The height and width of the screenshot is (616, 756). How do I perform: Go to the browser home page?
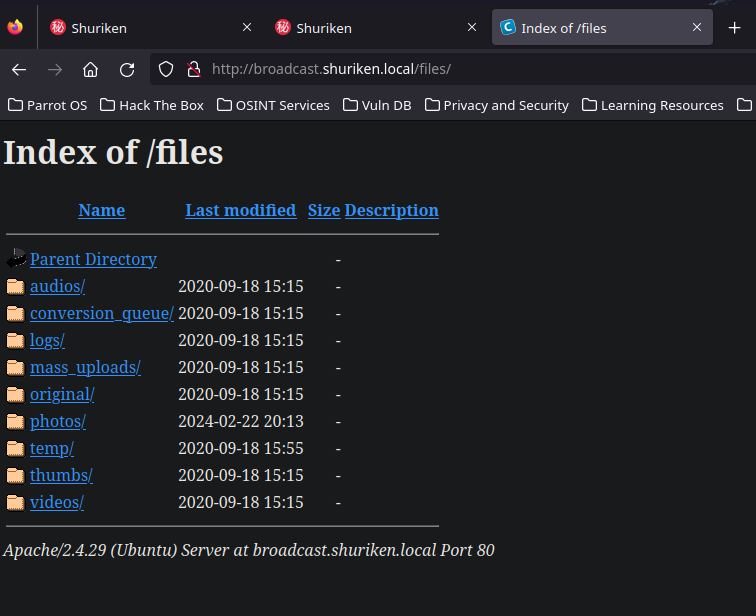click(90, 70)
